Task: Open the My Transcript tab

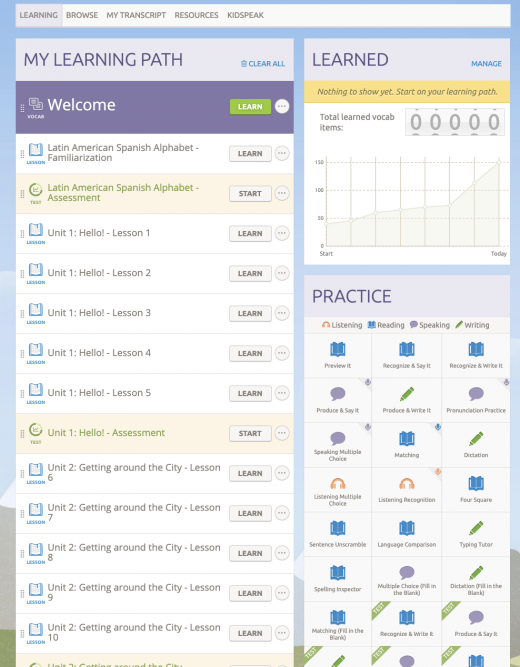Action: coord(136,15)
